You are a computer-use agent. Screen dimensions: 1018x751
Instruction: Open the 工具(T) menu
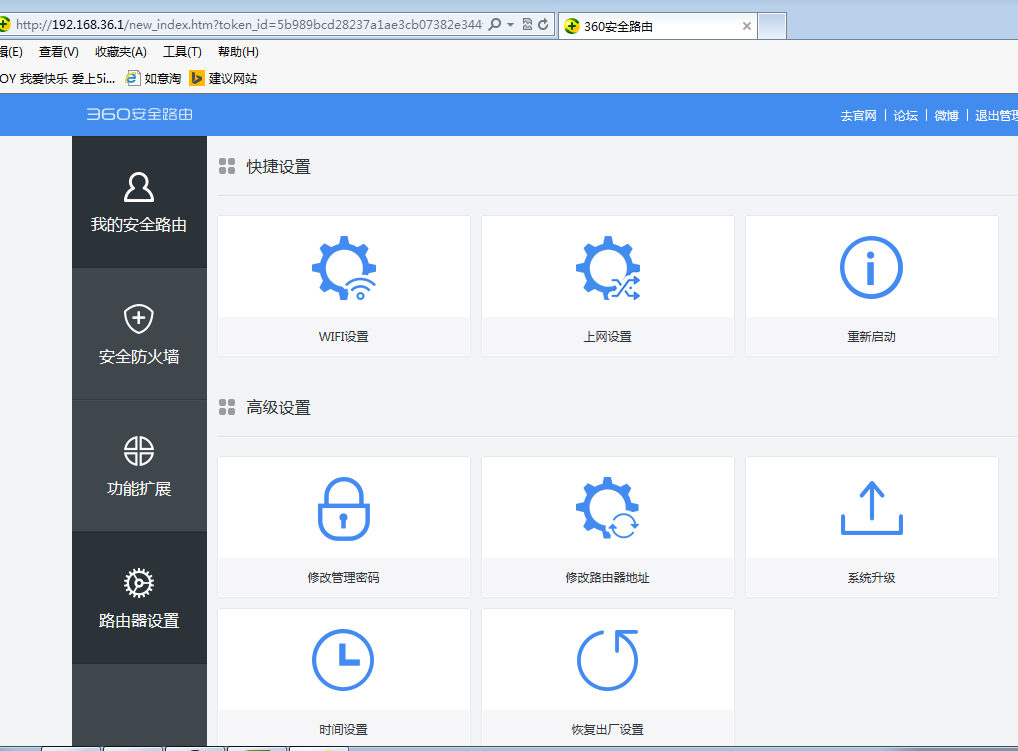(182, 52)
